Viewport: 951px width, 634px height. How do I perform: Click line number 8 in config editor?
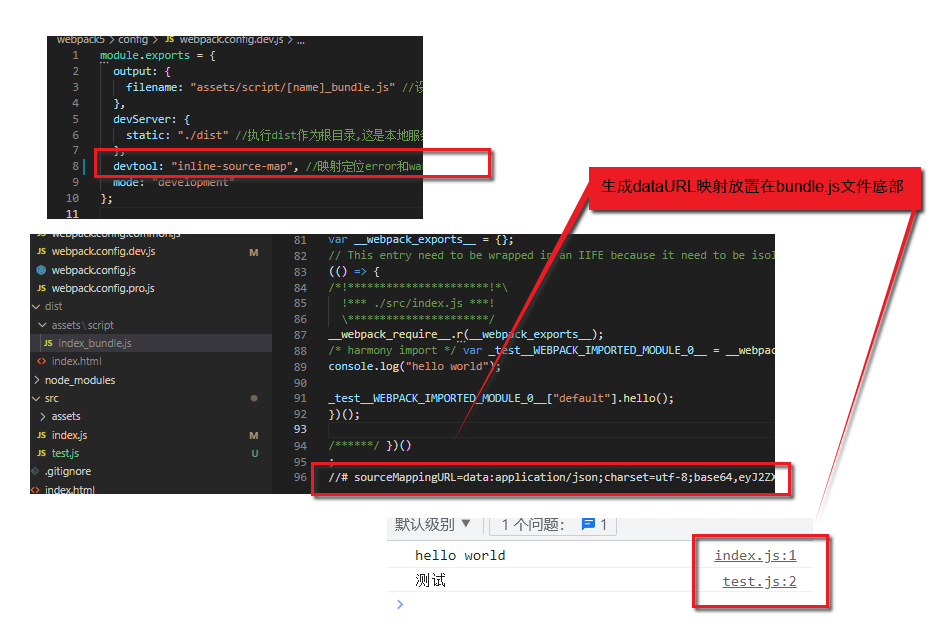tap(75, 166)
